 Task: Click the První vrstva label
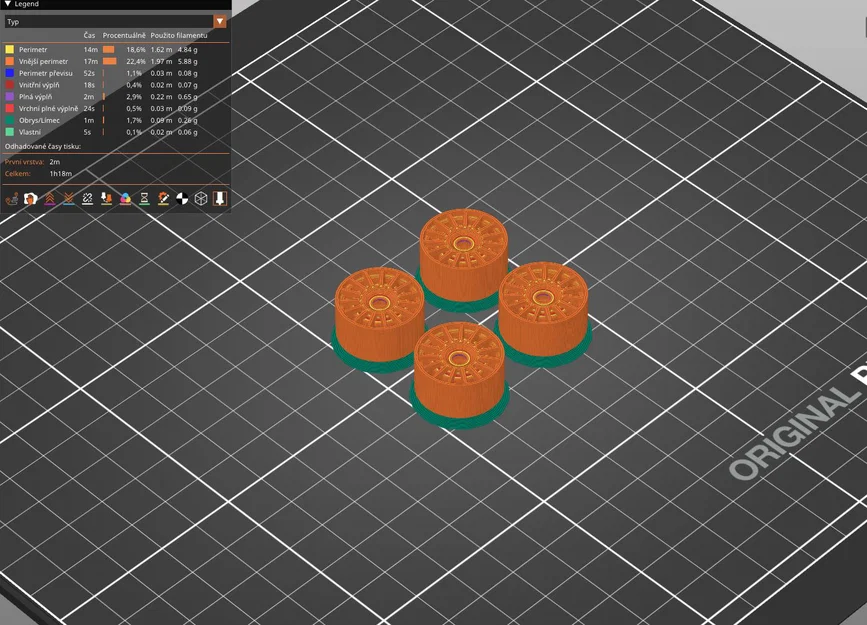click(x=24, y=162)
